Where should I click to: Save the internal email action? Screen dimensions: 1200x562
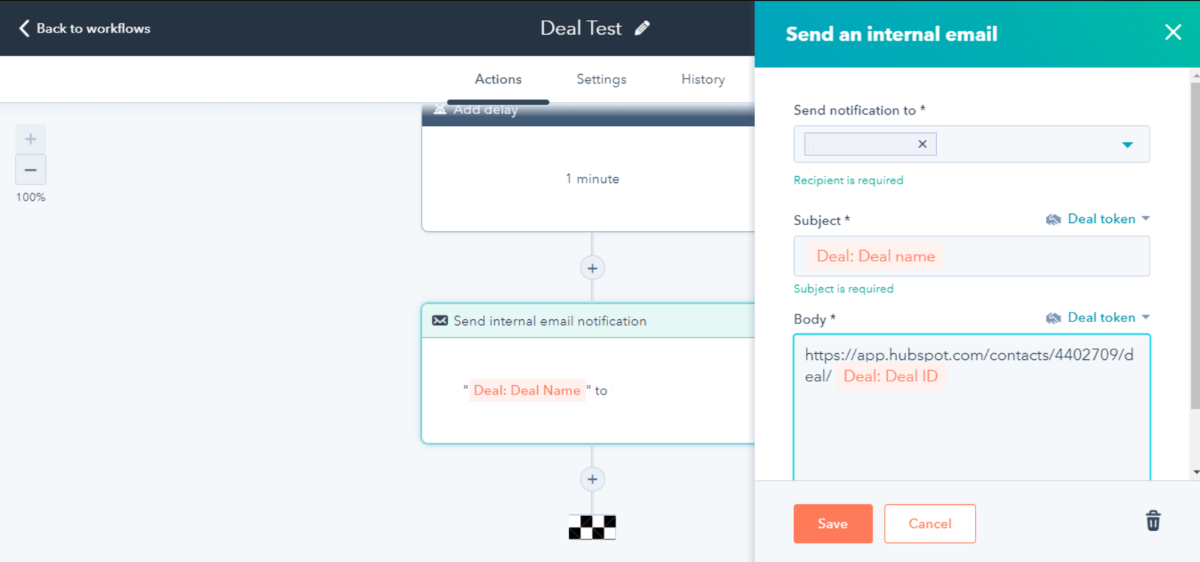833,523
